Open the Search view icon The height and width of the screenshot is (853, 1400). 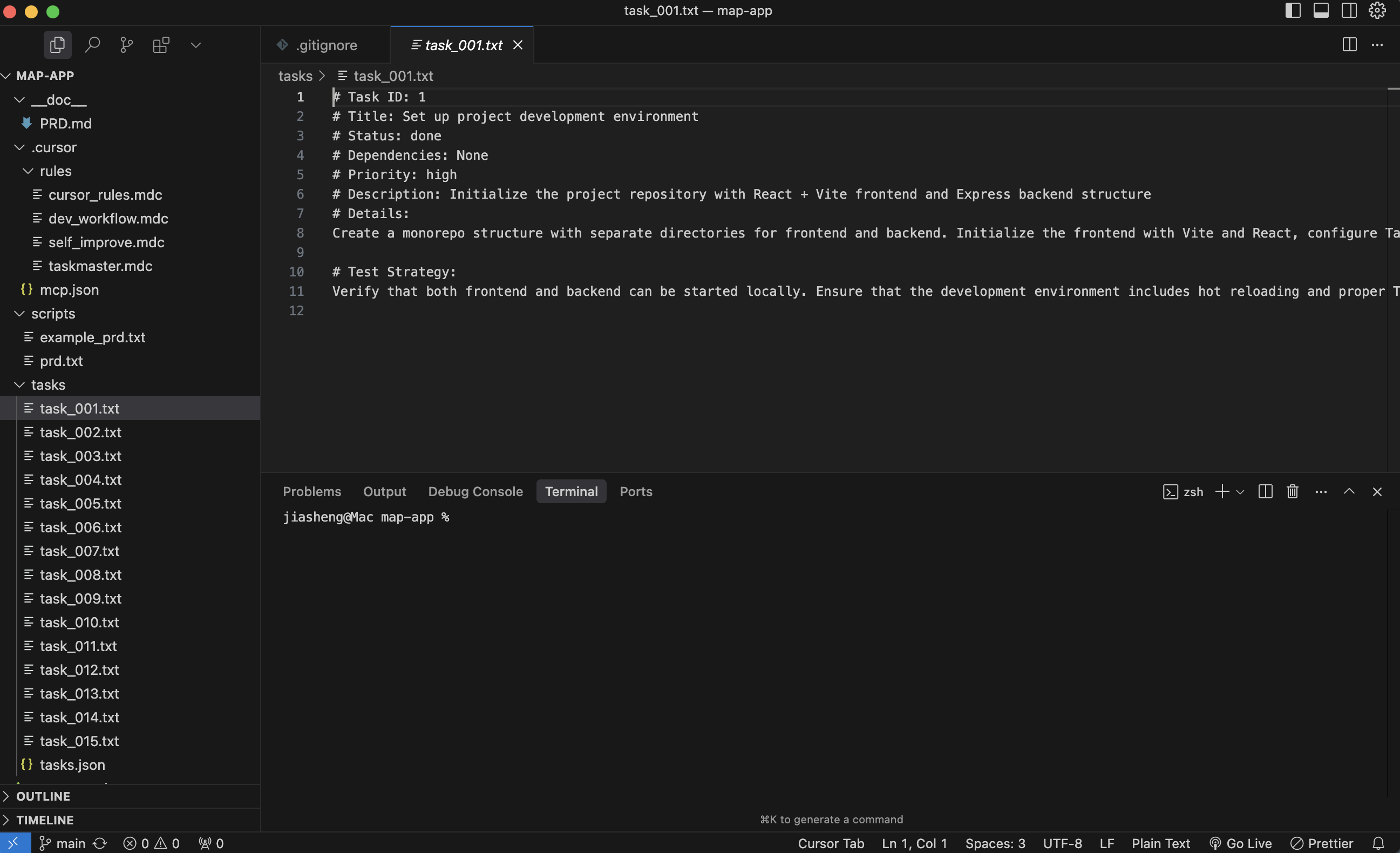coord(92,45)
